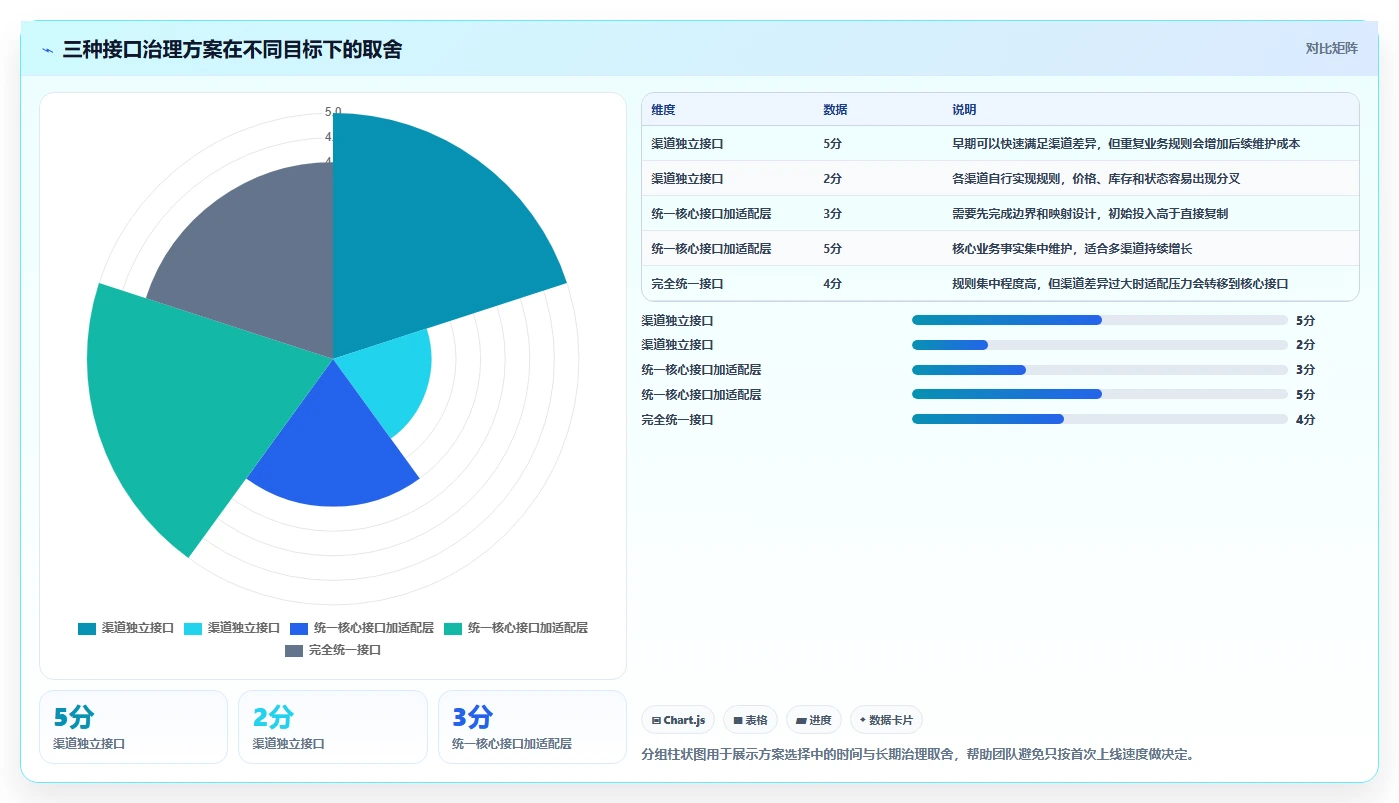Toggle the dark teal 渠道独立接口 legend swatch

point(87,628)
